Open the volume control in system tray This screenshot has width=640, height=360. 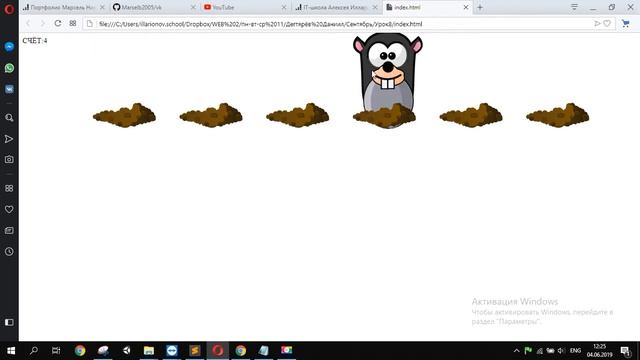pyautogui.click(x=561, y=351)
